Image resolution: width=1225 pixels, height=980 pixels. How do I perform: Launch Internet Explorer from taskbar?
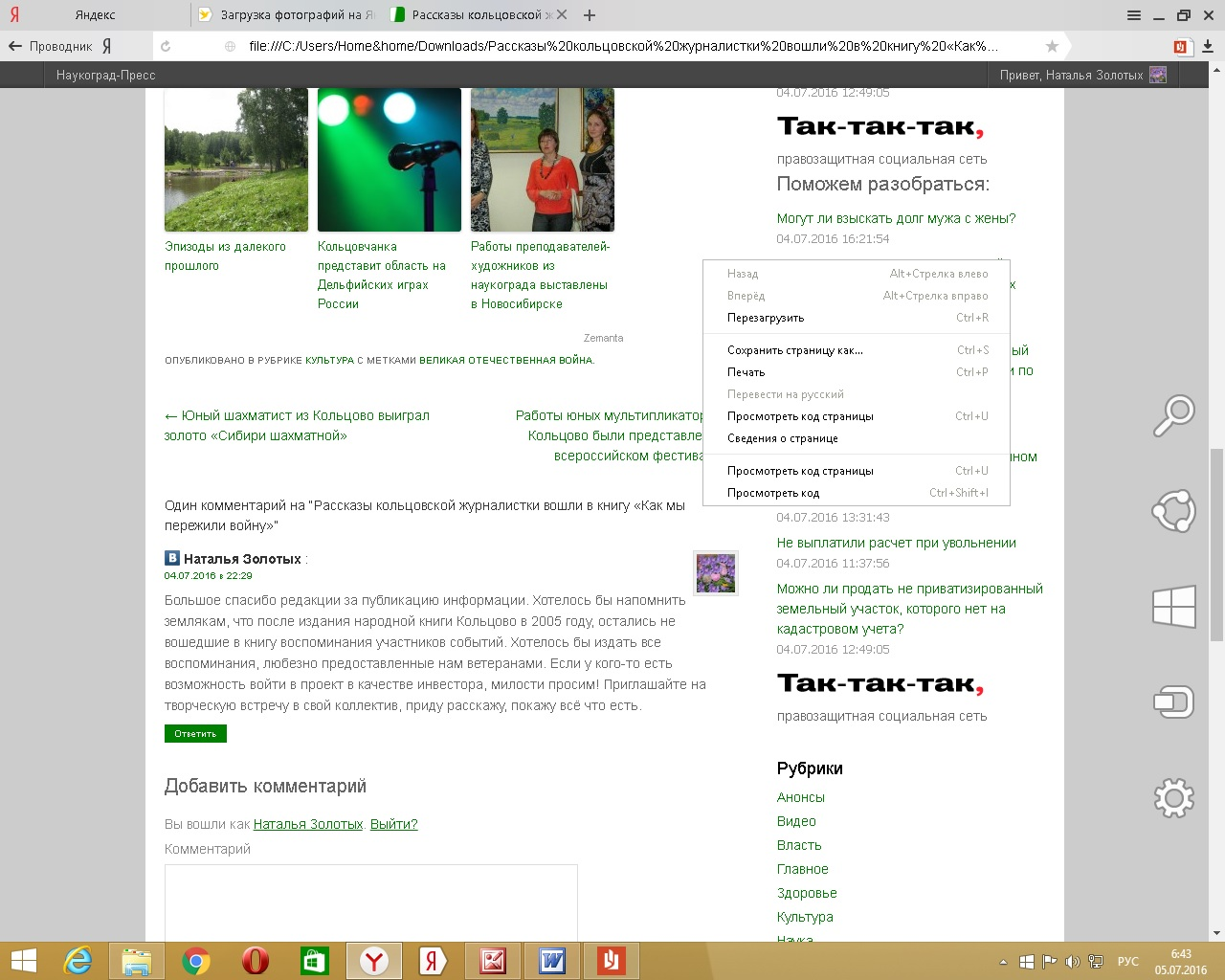78,961
